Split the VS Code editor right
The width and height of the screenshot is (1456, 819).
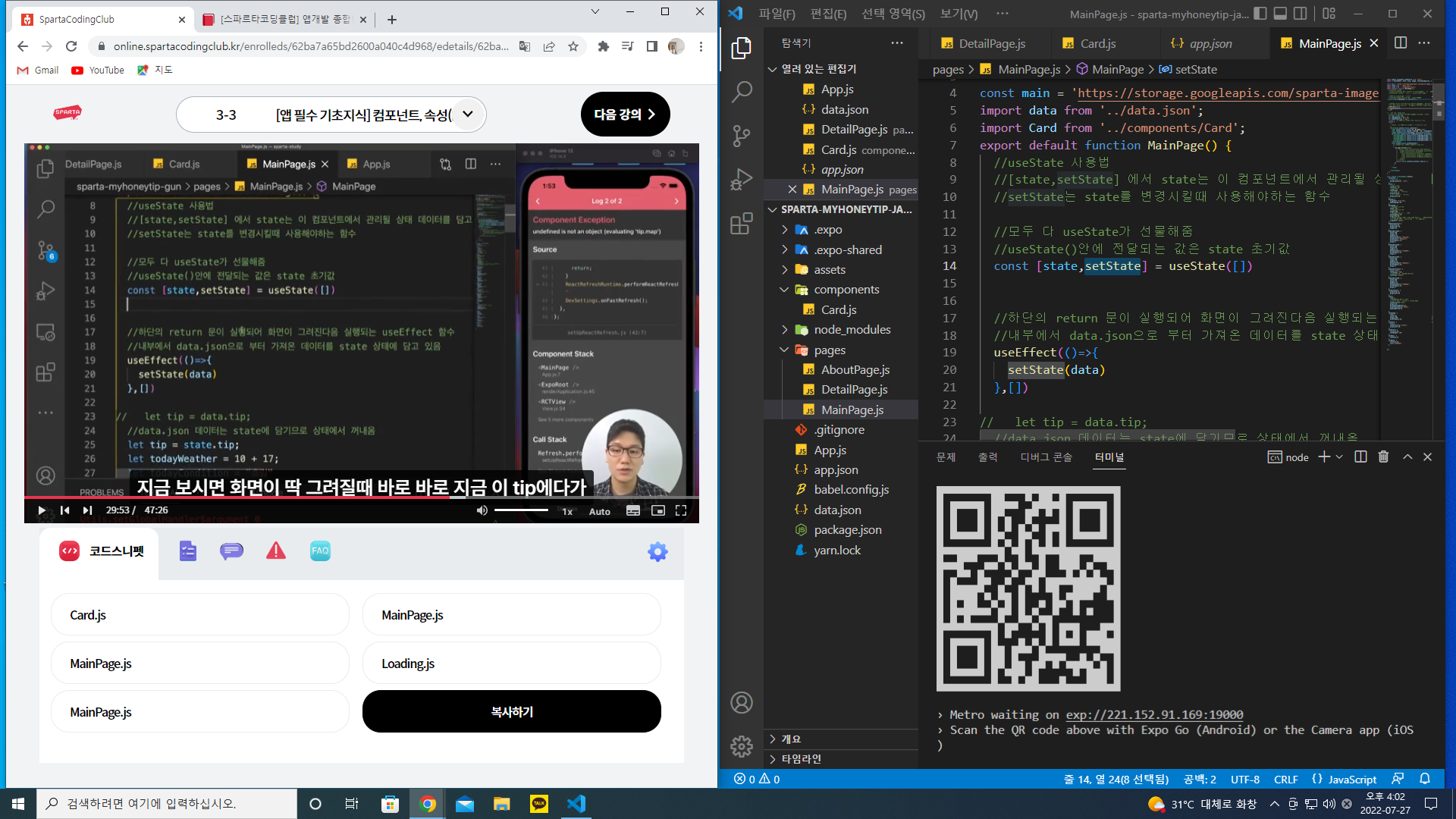coord(1401,43)
